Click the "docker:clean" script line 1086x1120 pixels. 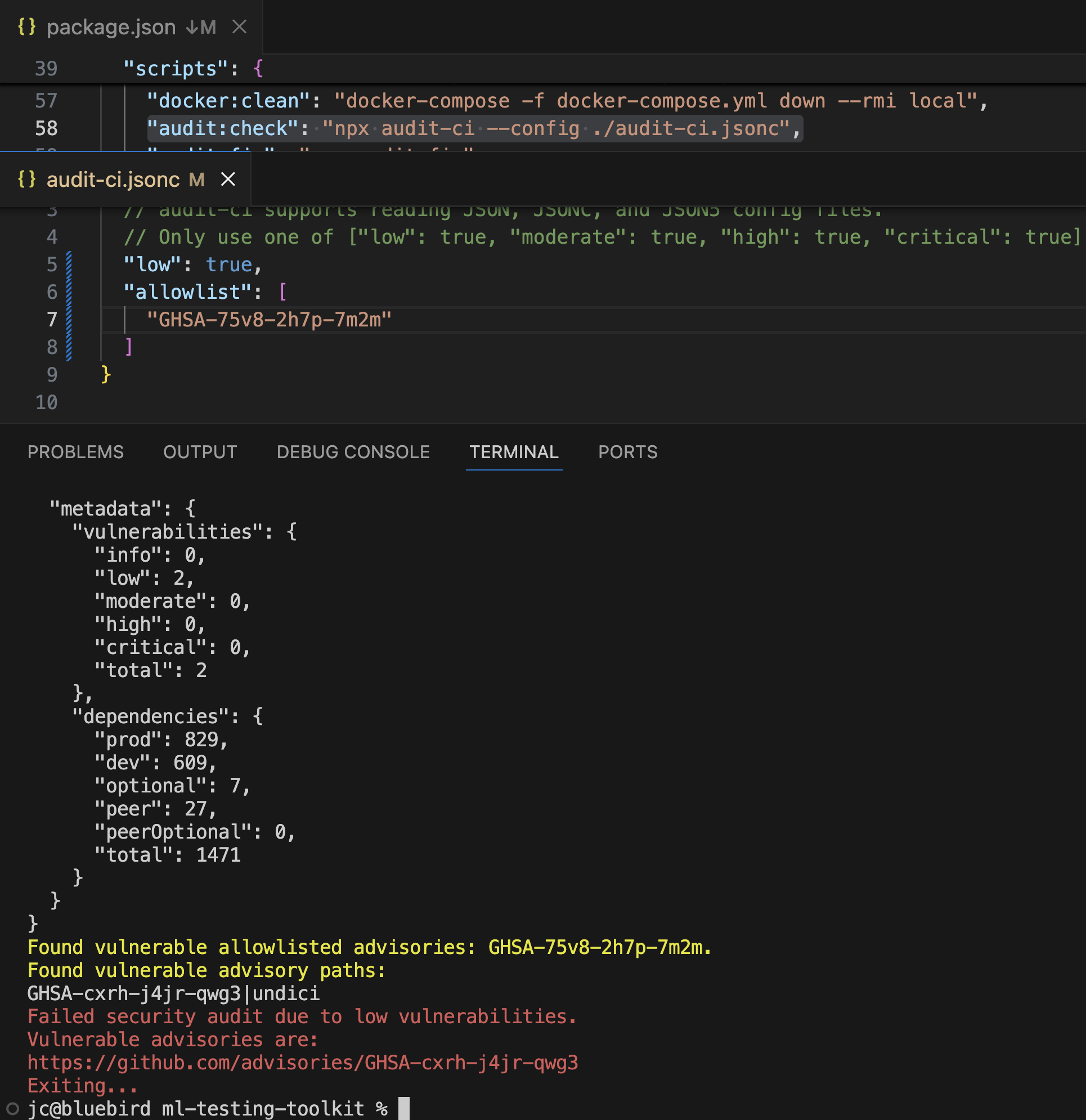(x=567, y=101)
